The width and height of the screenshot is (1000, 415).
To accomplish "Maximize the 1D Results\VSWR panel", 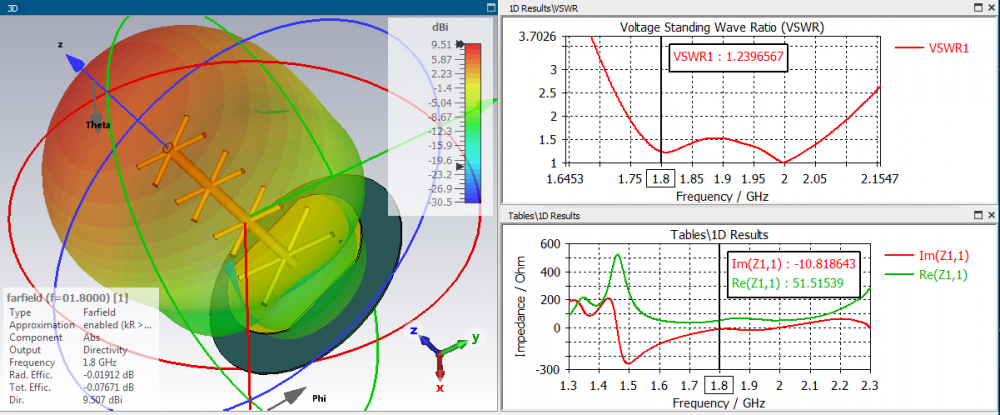I will (979, 7).
